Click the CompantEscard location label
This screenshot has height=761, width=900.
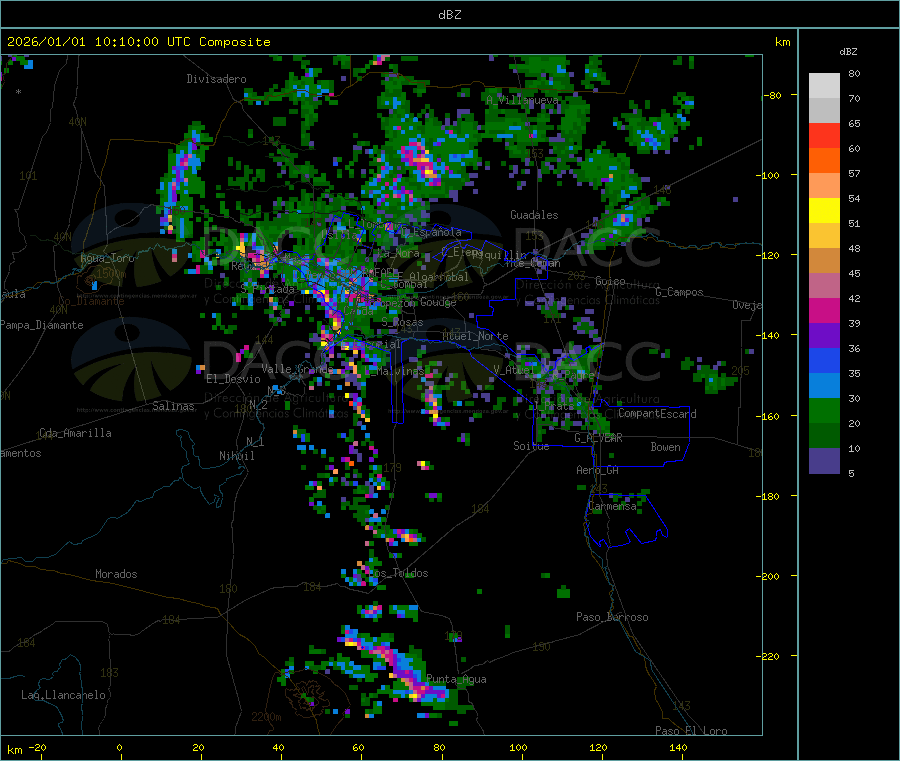(x=657, y=414)
